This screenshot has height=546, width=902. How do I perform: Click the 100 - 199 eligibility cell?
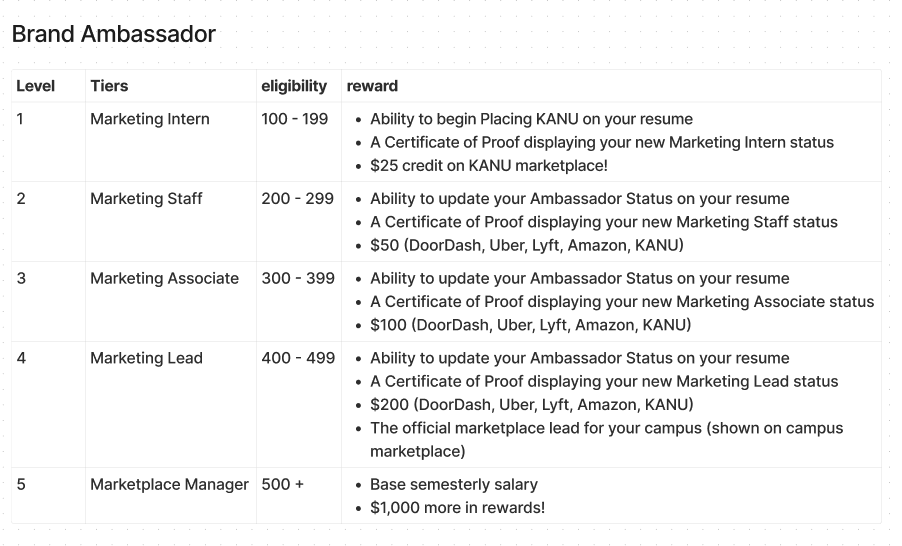pos(294,119)
